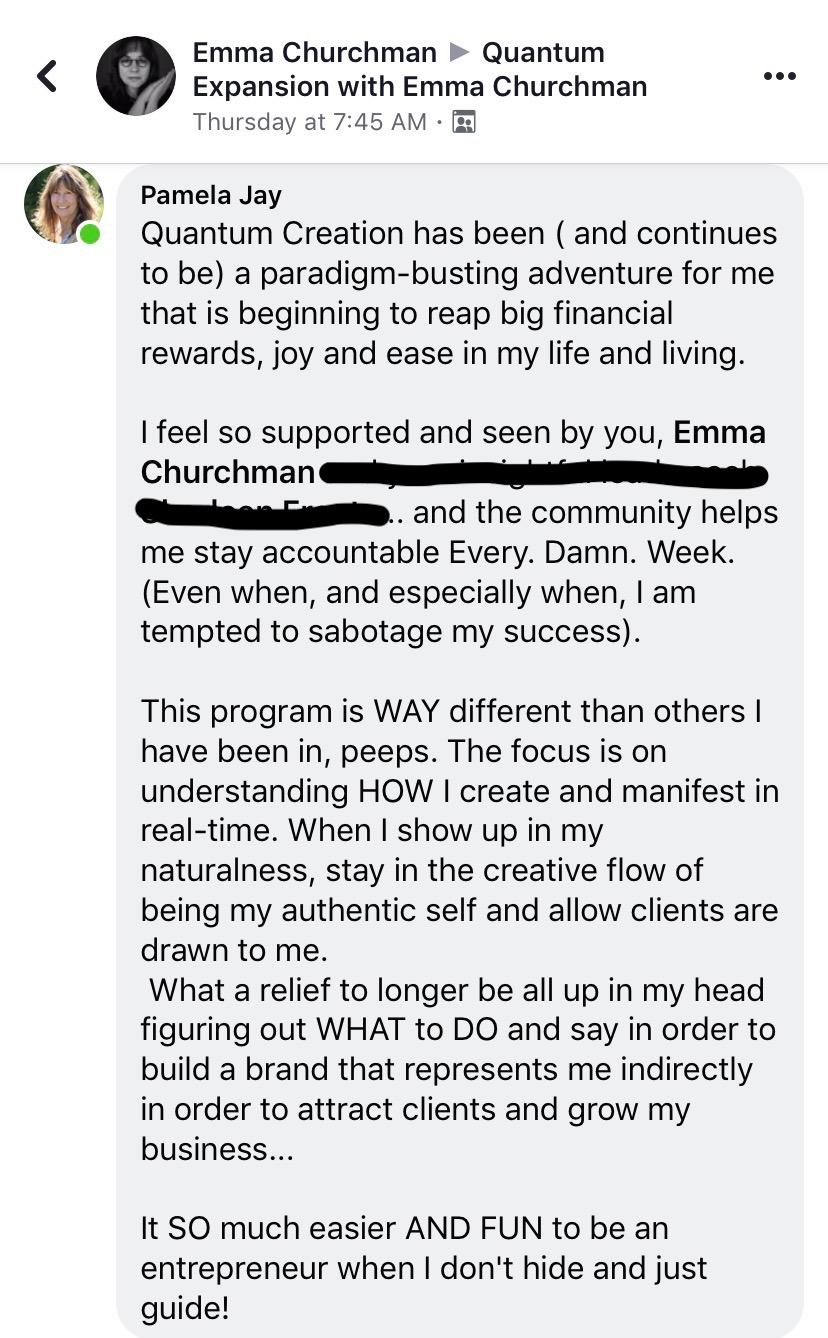Image resolution: width=828 pixels, height=1338 pixels.
Task: Tap the green online status dot
Action: tap(91, 235)
